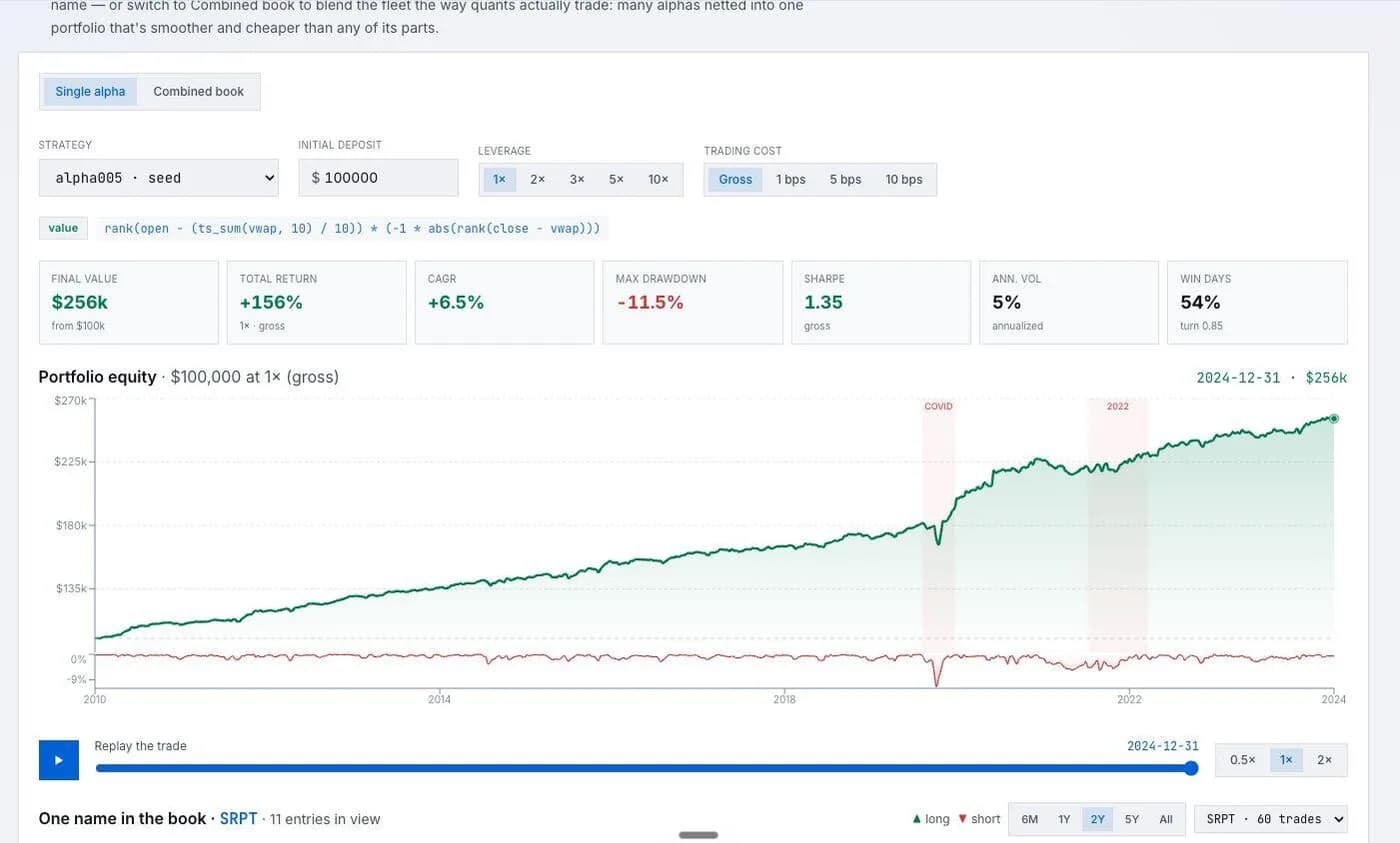
Task: Select the Single alpha tab
Action: pos(90,91)
